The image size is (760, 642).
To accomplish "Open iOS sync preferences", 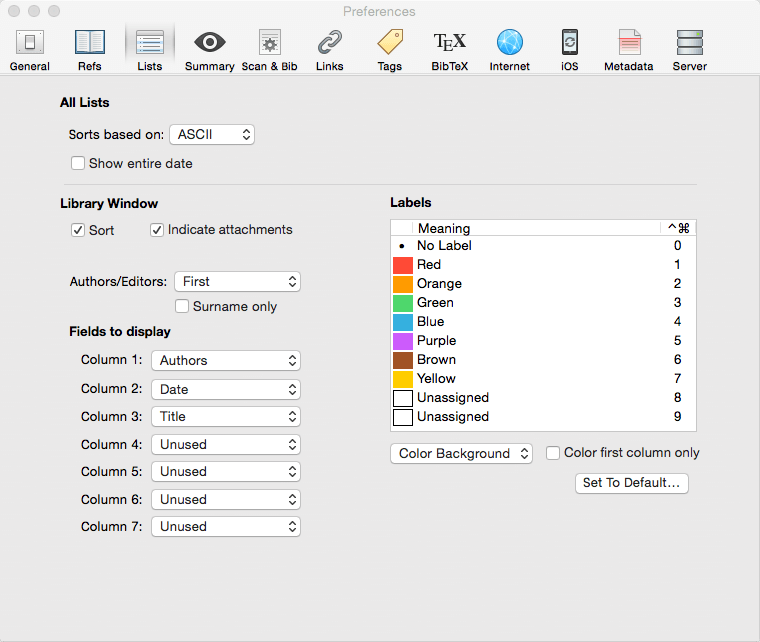I will point(570,50).
